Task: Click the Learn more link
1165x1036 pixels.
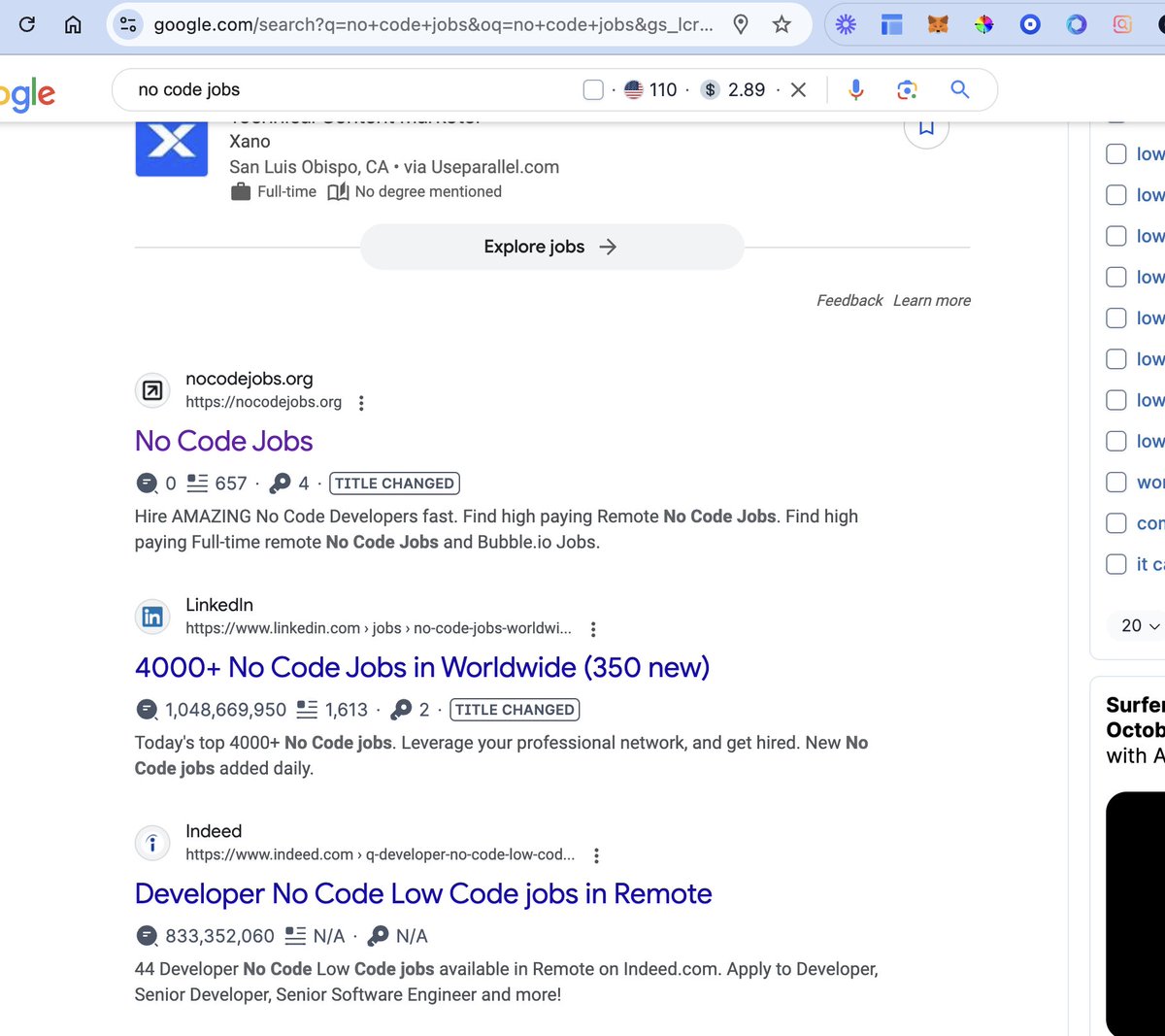Action: click(x=932, y=300)
